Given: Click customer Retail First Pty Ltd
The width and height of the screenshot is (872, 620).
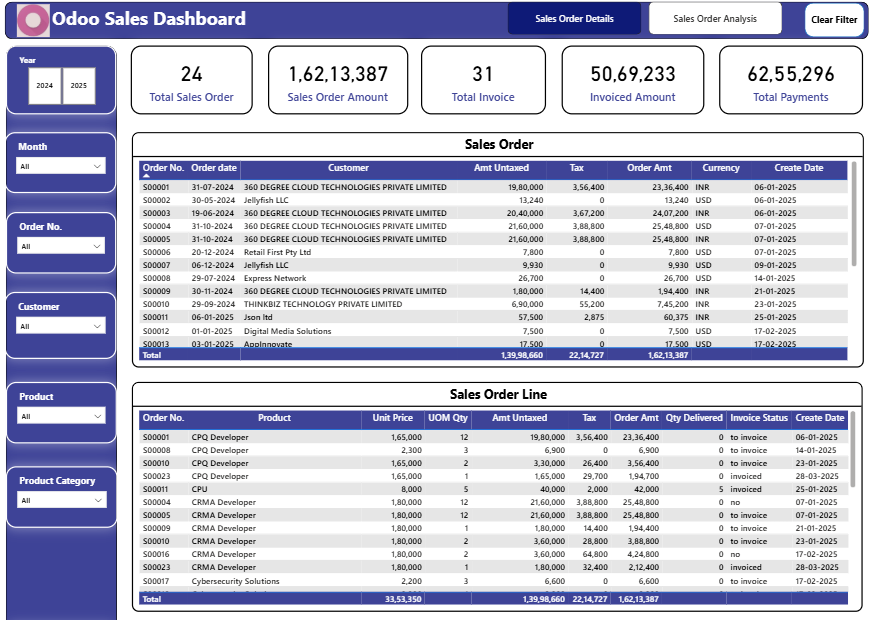Looking at the screenshot, I should click(x=277, y=252).
